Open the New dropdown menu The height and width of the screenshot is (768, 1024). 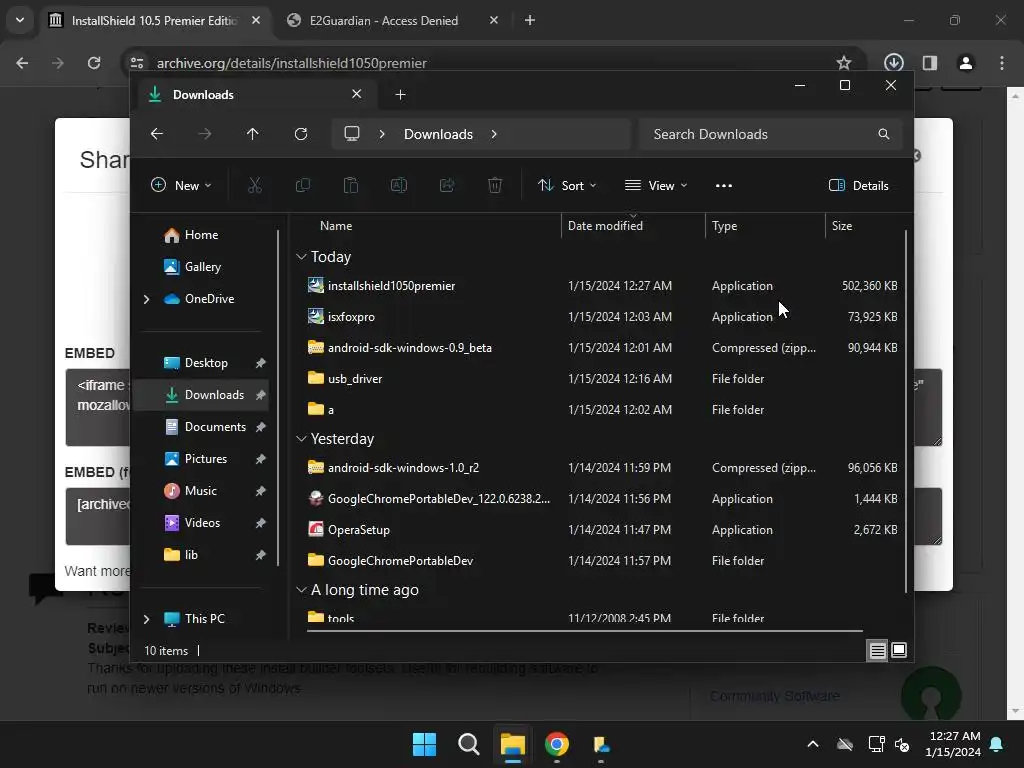tap(181, 185)
